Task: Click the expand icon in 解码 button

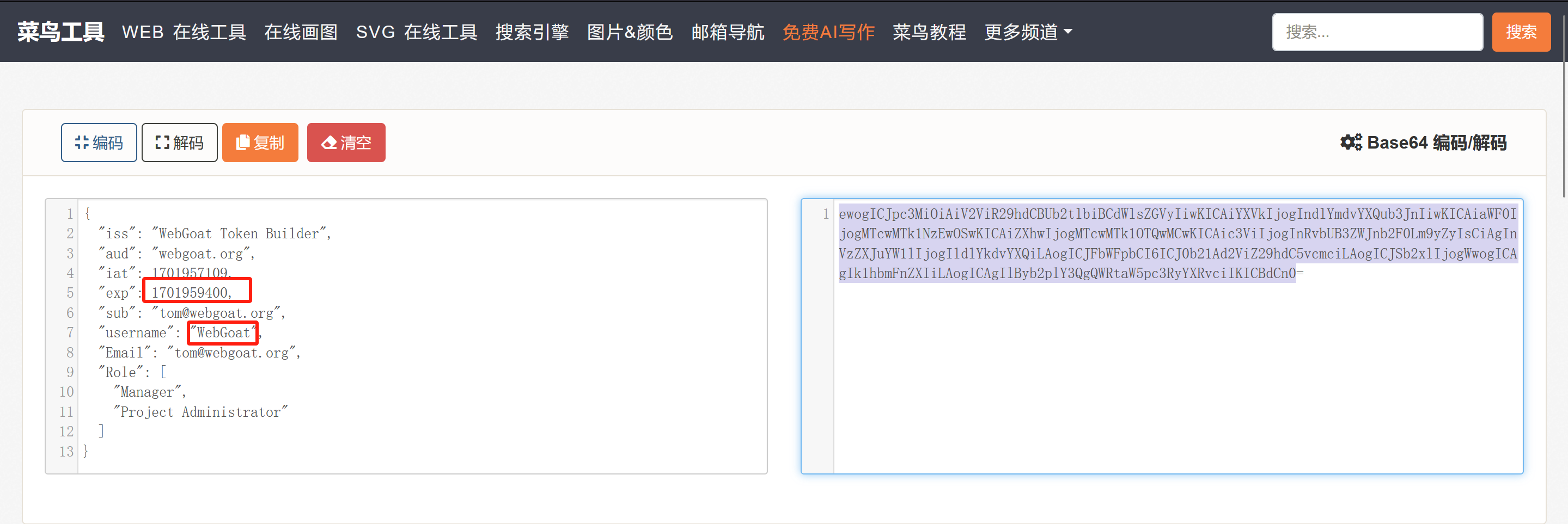Action: pyautogui.click(x=162, y=143)
